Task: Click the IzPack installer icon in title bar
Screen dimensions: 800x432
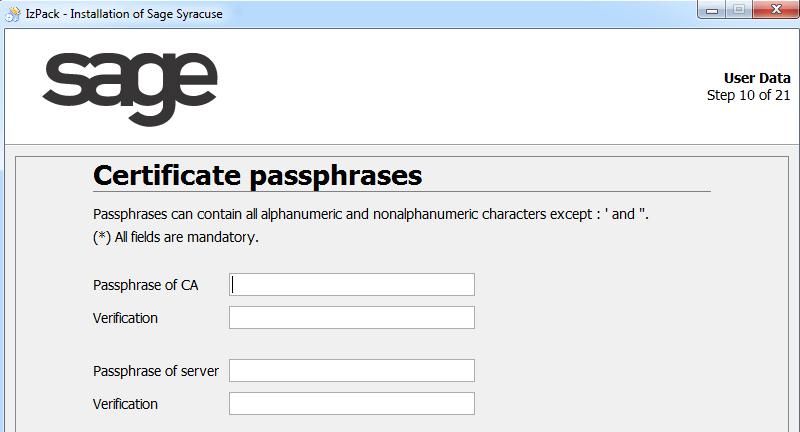Action: [12, 13]
